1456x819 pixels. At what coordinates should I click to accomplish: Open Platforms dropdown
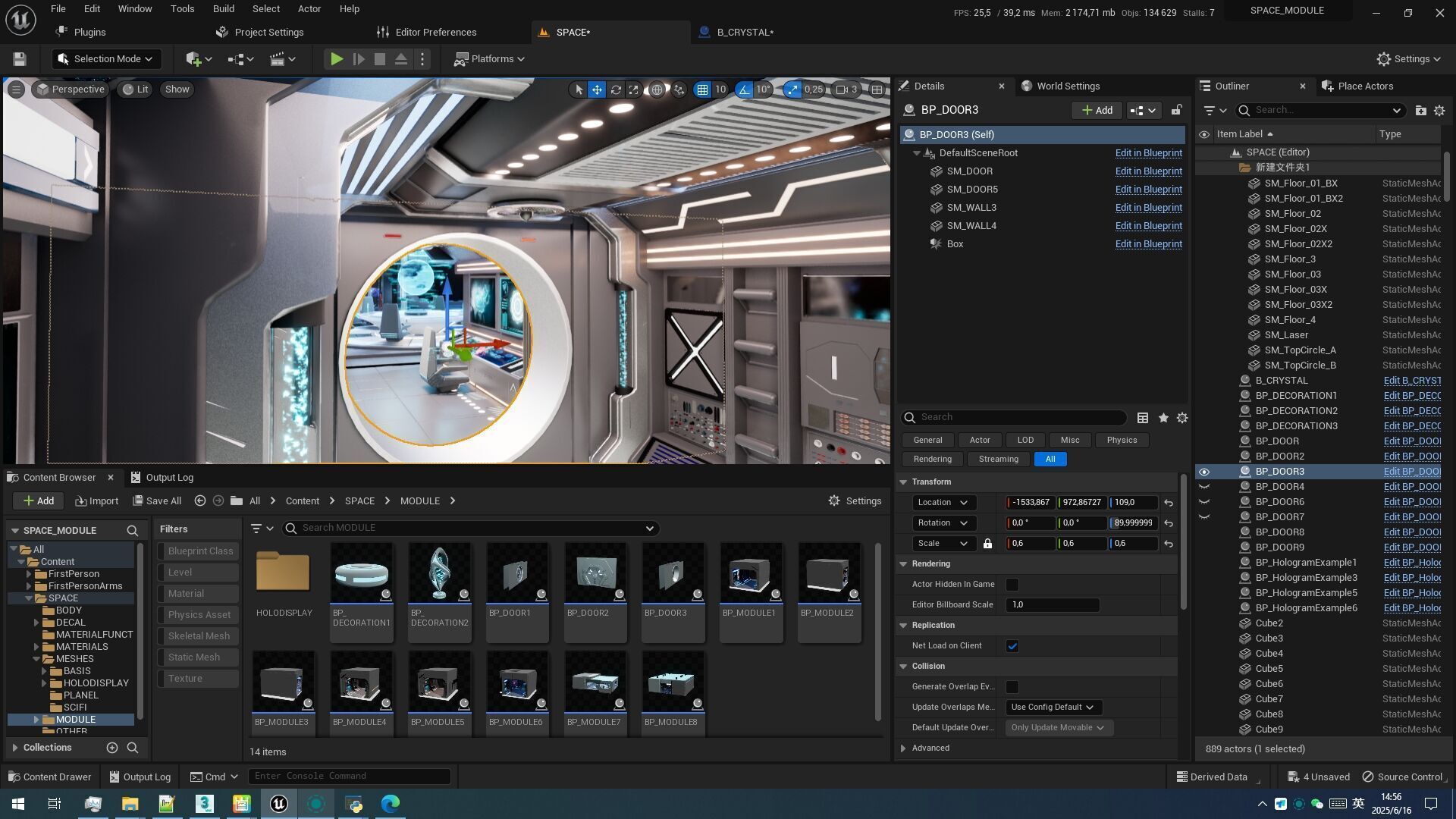click(489, 59)
